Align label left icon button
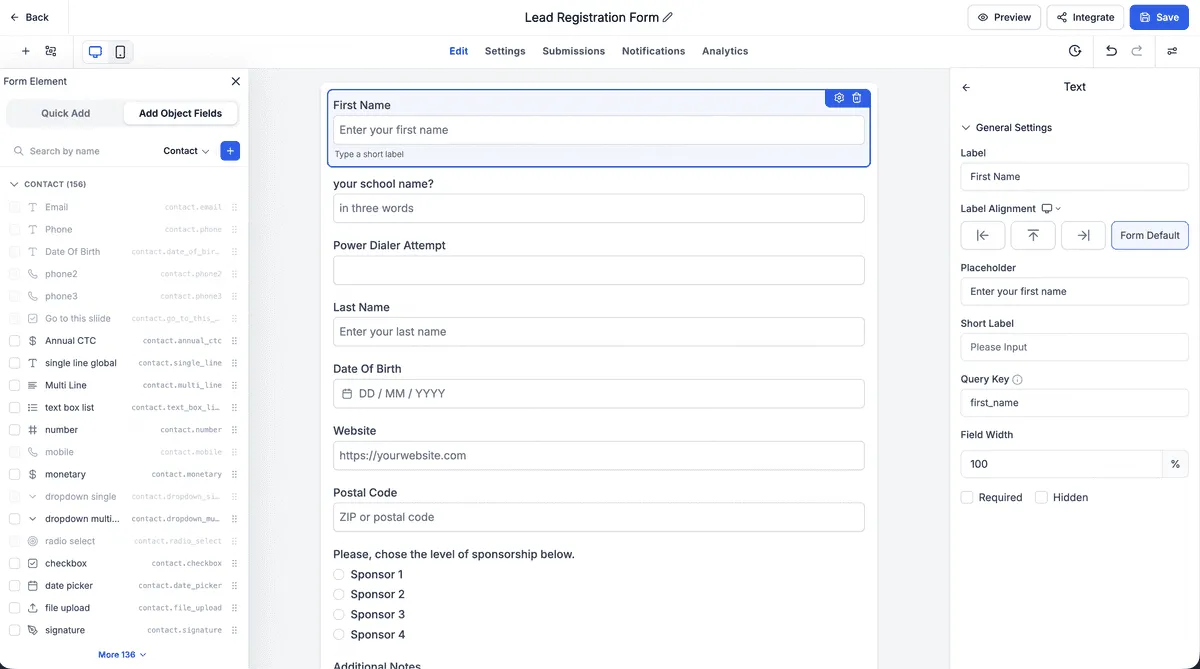The image size is (1200, 669). click(983, 235)
